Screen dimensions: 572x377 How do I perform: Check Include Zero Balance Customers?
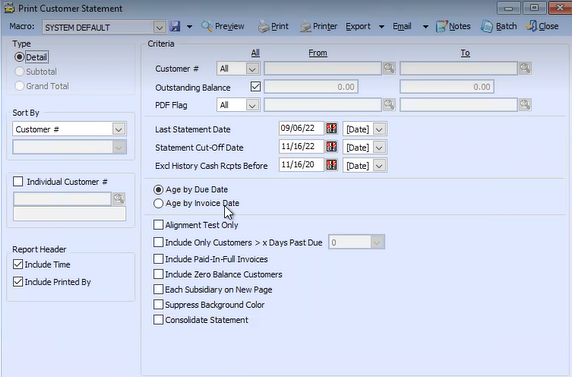click(x=158, y=274)
